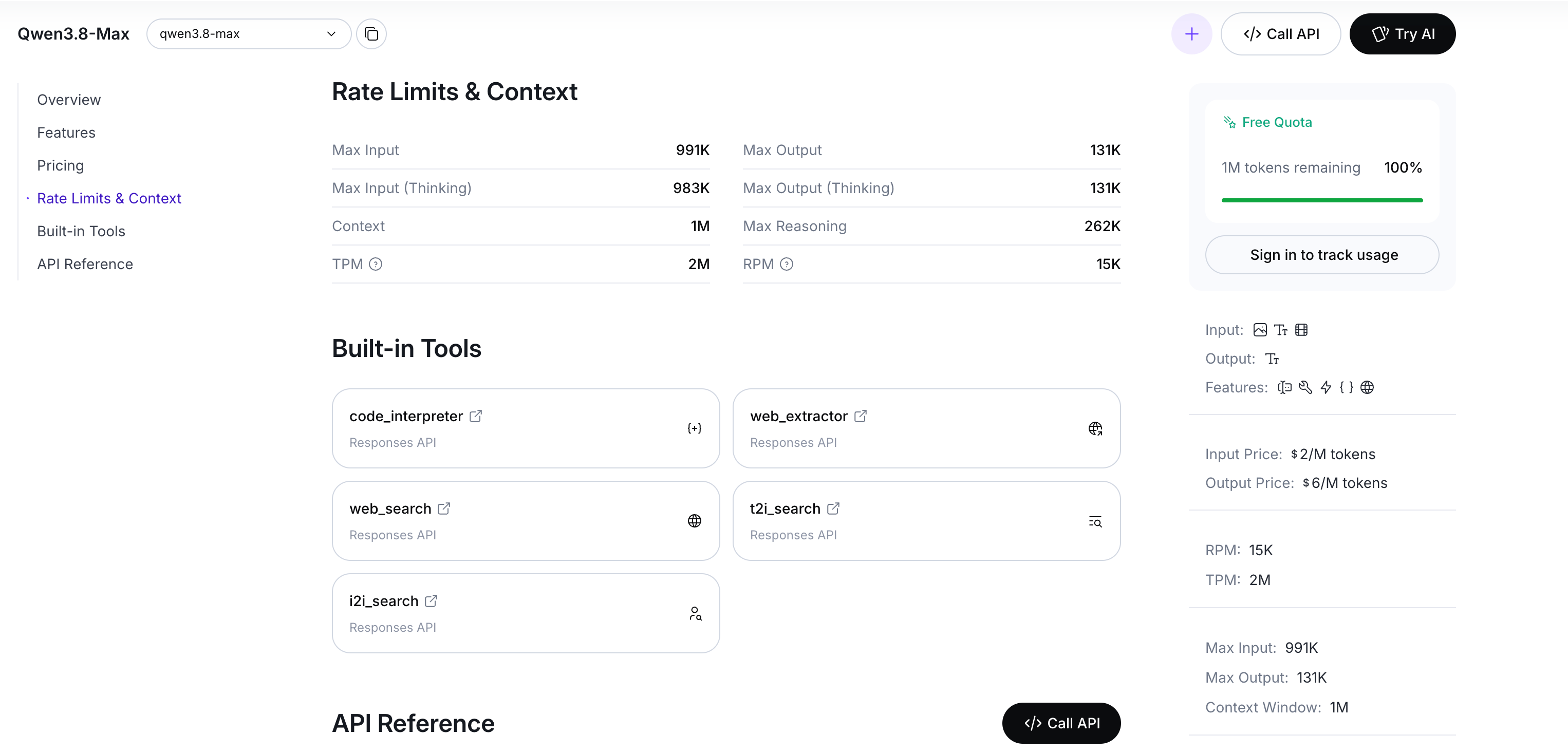The width and height of the screenshot is (1568, 753).
Task: Click the Max Reasoning 262K value
Action: point(1102,227)
